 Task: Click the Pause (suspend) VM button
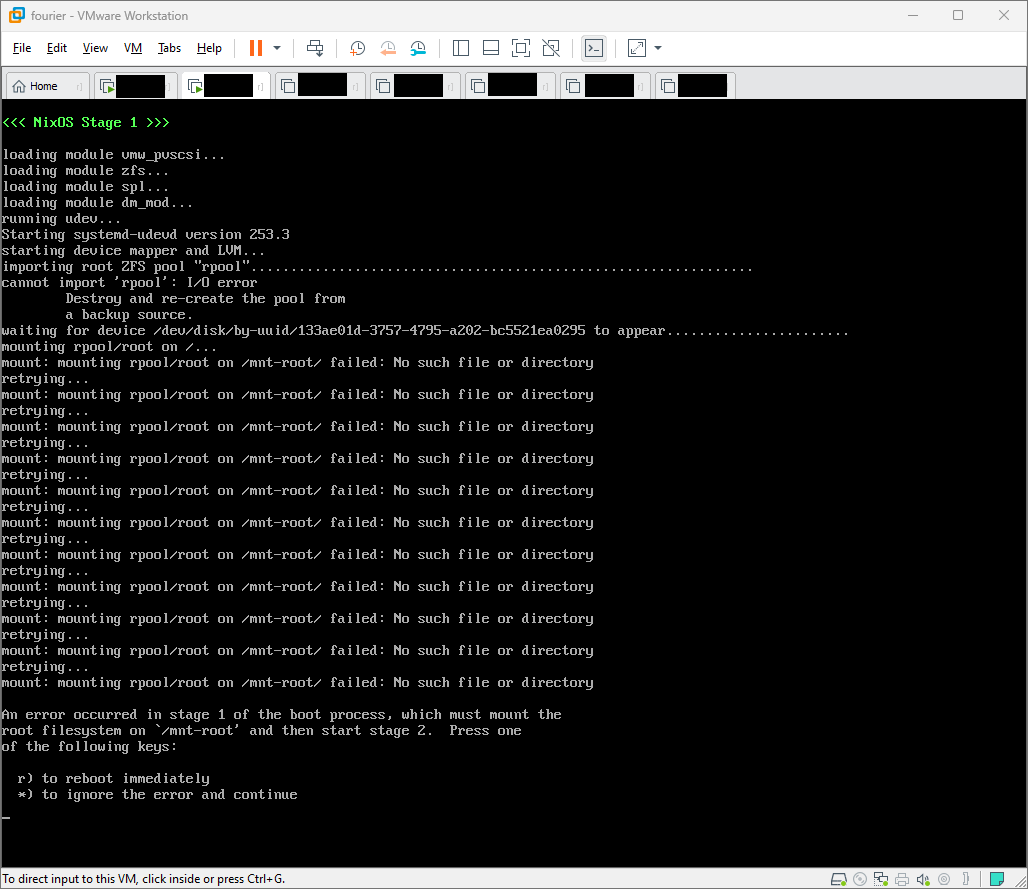256,48
